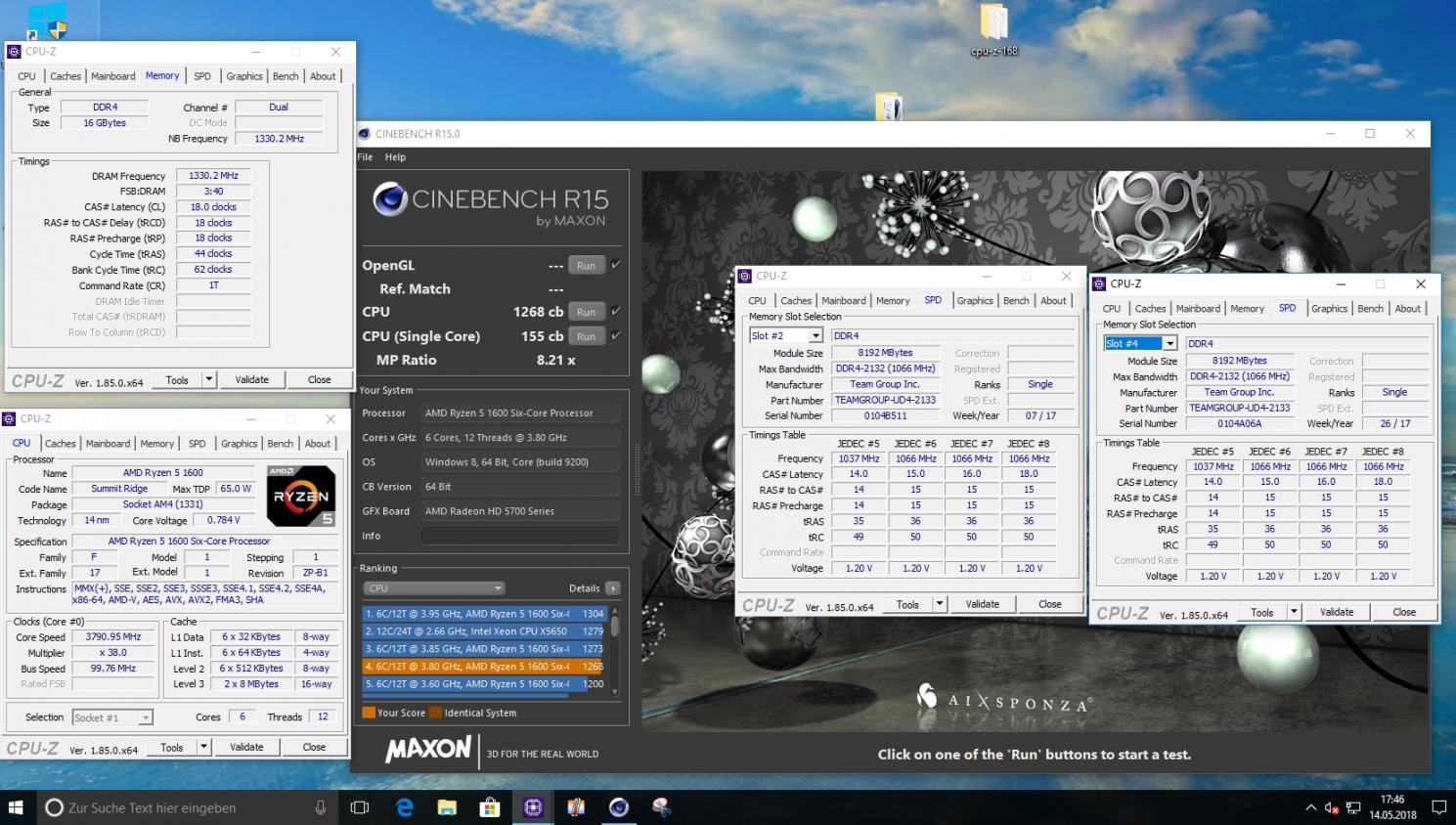The width and height of the screenshot is (1456, 825).
Task: Click DRAM Frequency value 1330.2 MHz
Action: point(213,176)
